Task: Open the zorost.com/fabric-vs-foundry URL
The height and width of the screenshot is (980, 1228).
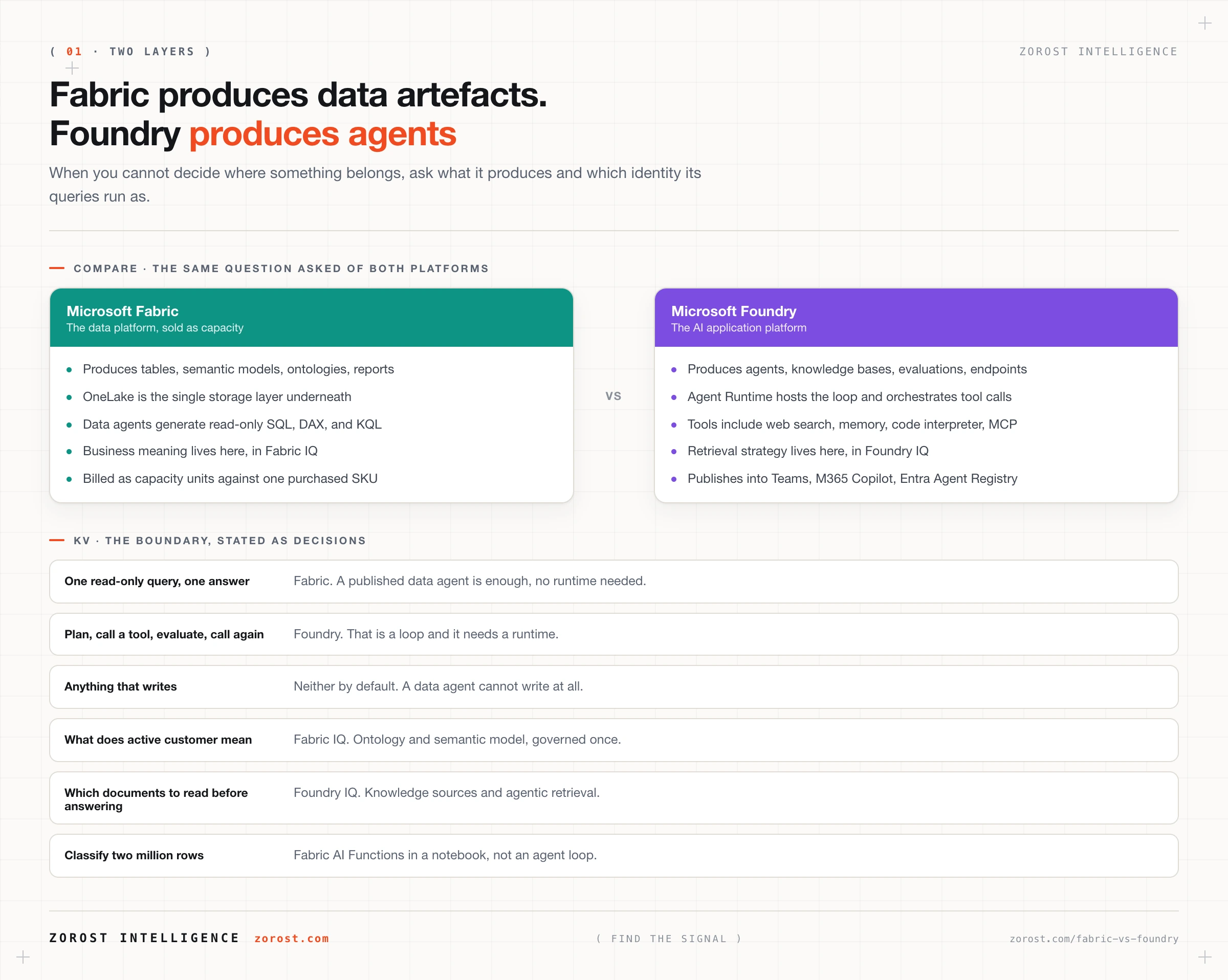Action: pos(1093,939)
